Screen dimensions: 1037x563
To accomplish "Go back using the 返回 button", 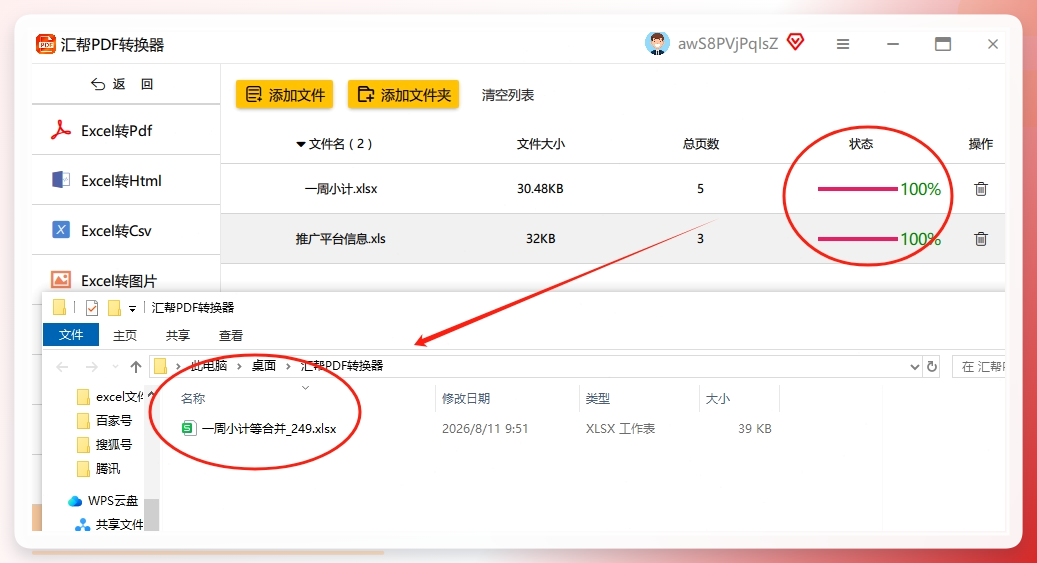I will coord(122,84).
